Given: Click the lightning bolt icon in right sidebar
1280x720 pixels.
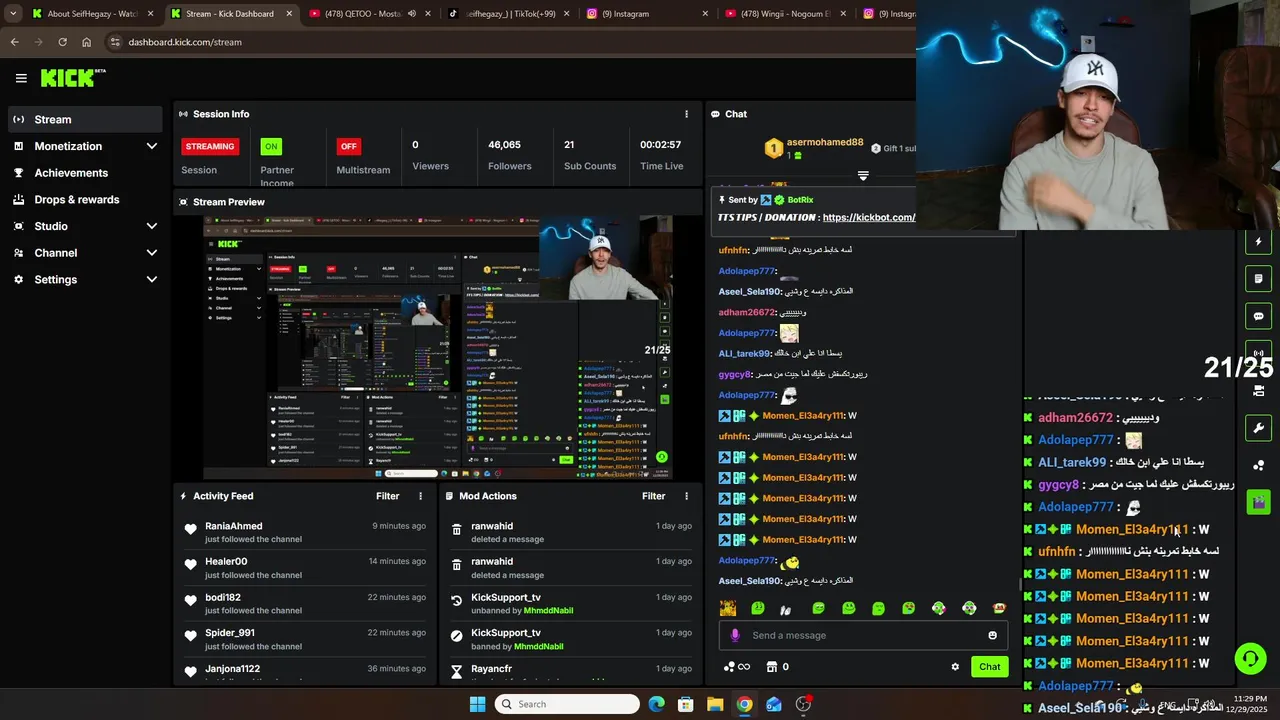Looking at the screenshot, I should click(x=1258, y=241).
